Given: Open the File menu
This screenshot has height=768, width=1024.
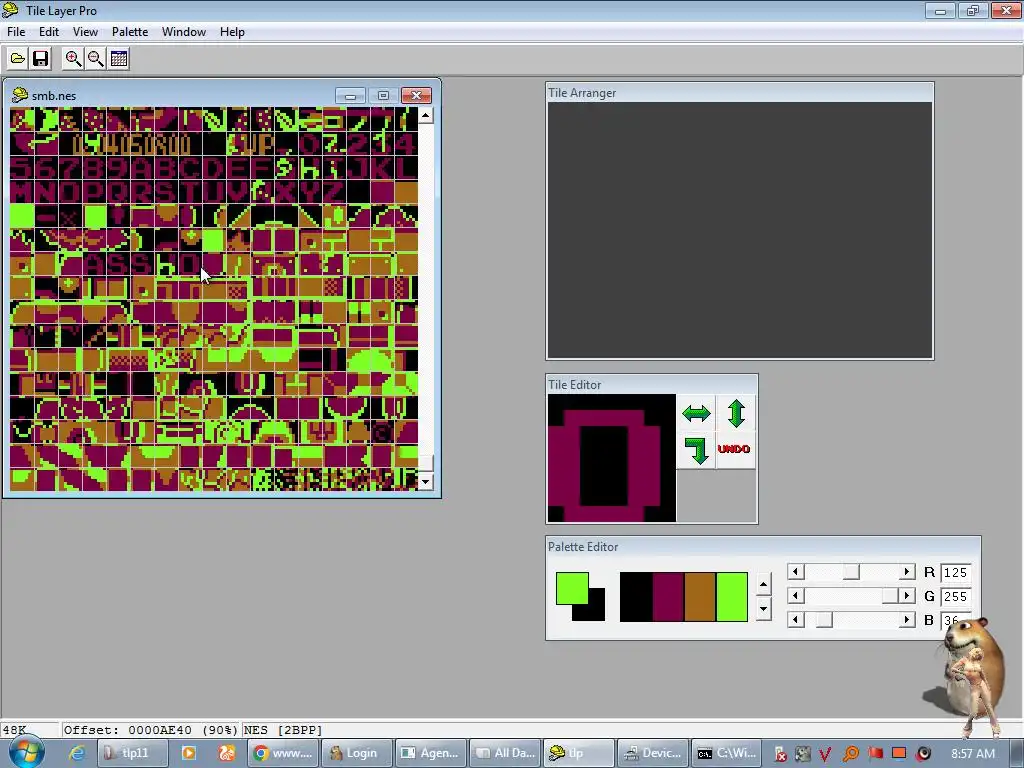Looking at the screenshot, I should [16, 32].
